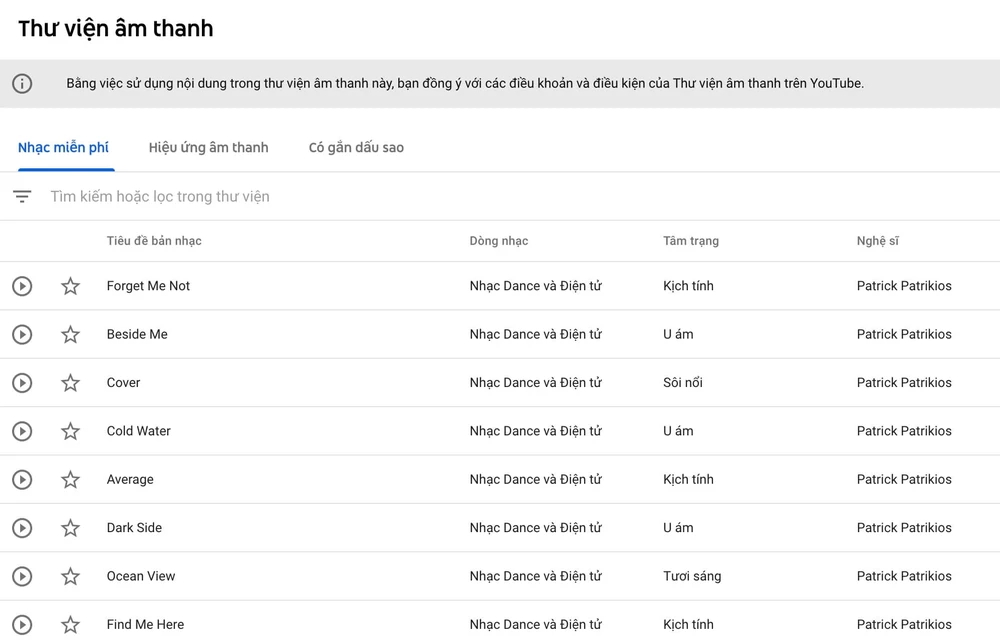Image resolution: width=1000 pixels, height=644 pixels.
Task: Star the track Average
Action: point(70,480)
